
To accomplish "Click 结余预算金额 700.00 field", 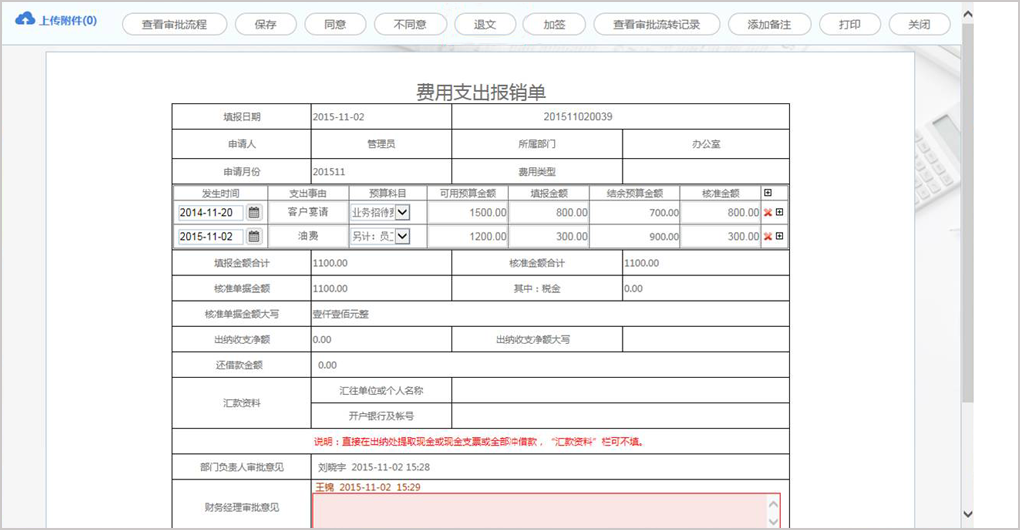I will [x=635, y=213].
